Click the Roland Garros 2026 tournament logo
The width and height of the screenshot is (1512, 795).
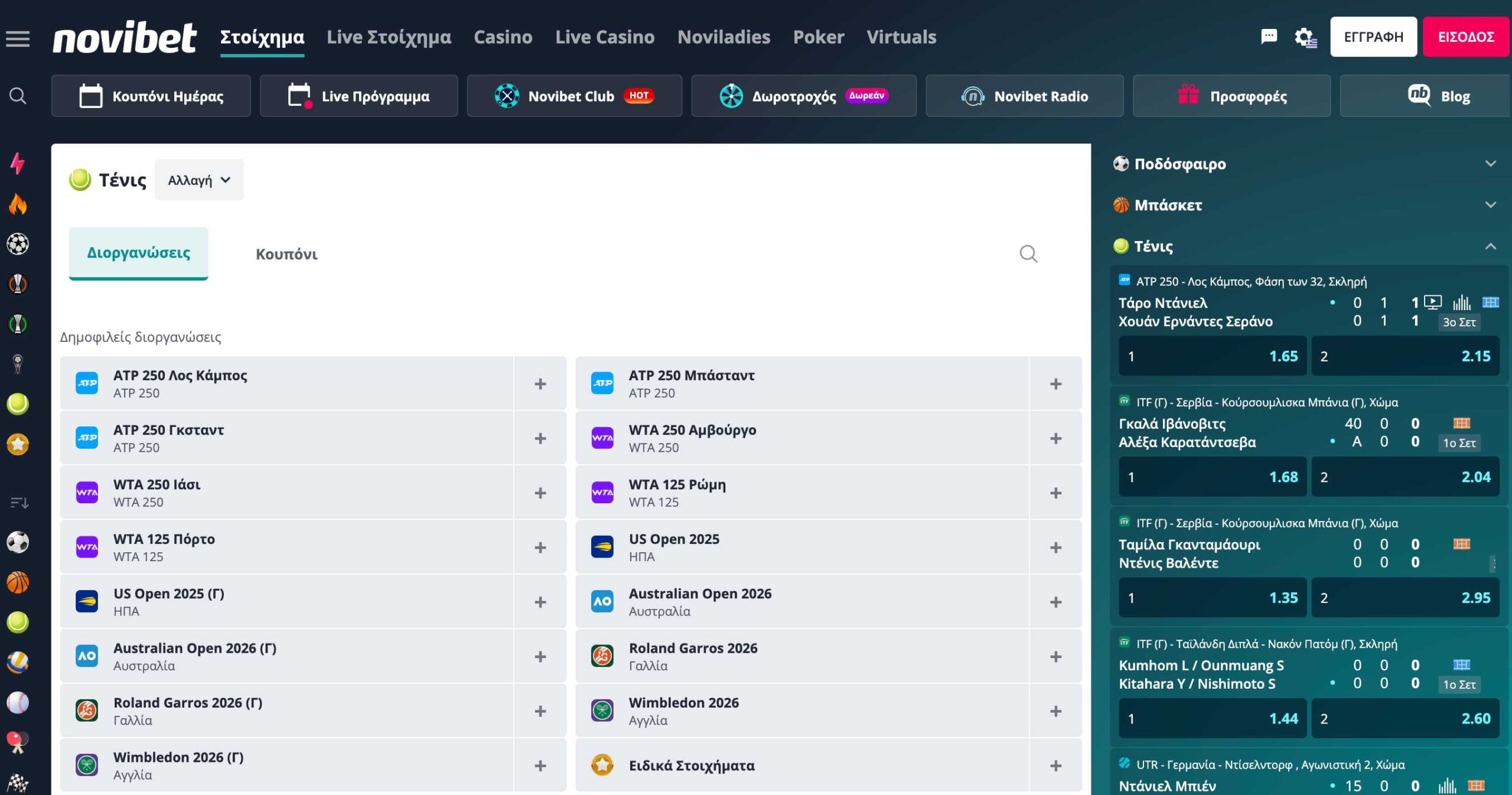[x=602, y=656]
